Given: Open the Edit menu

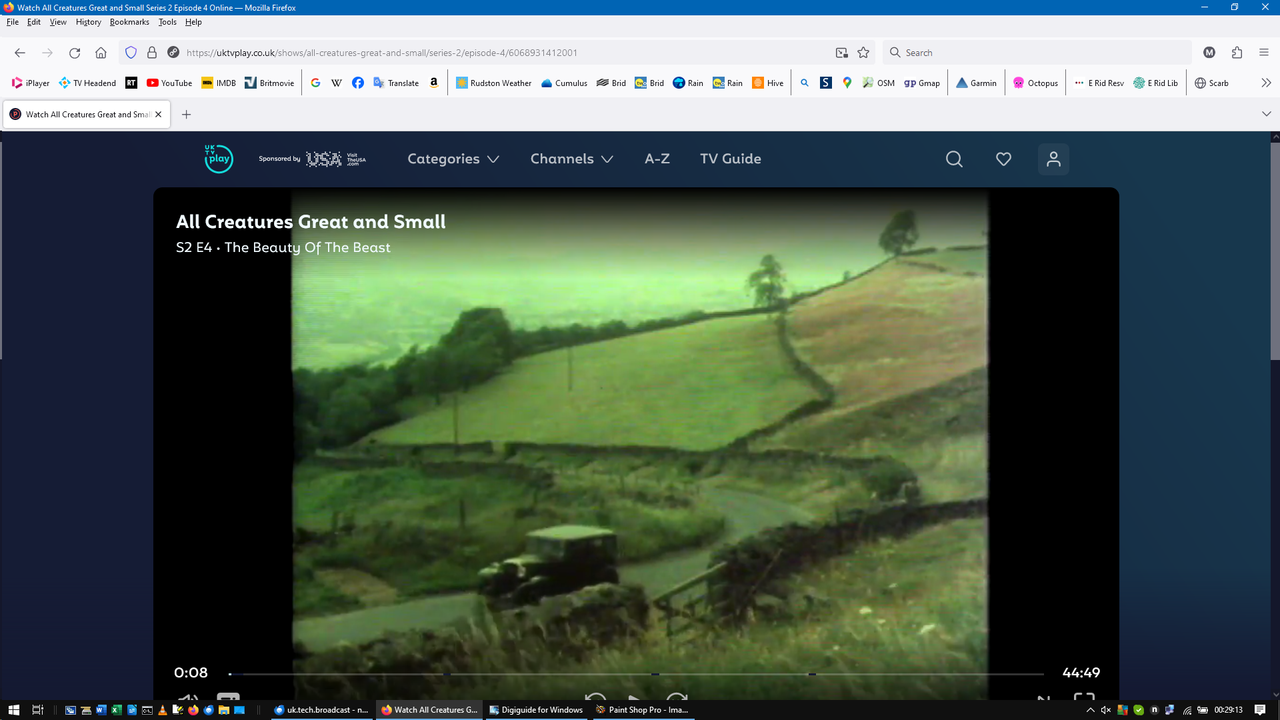Looking at the screenshot, I should [34, 22].
